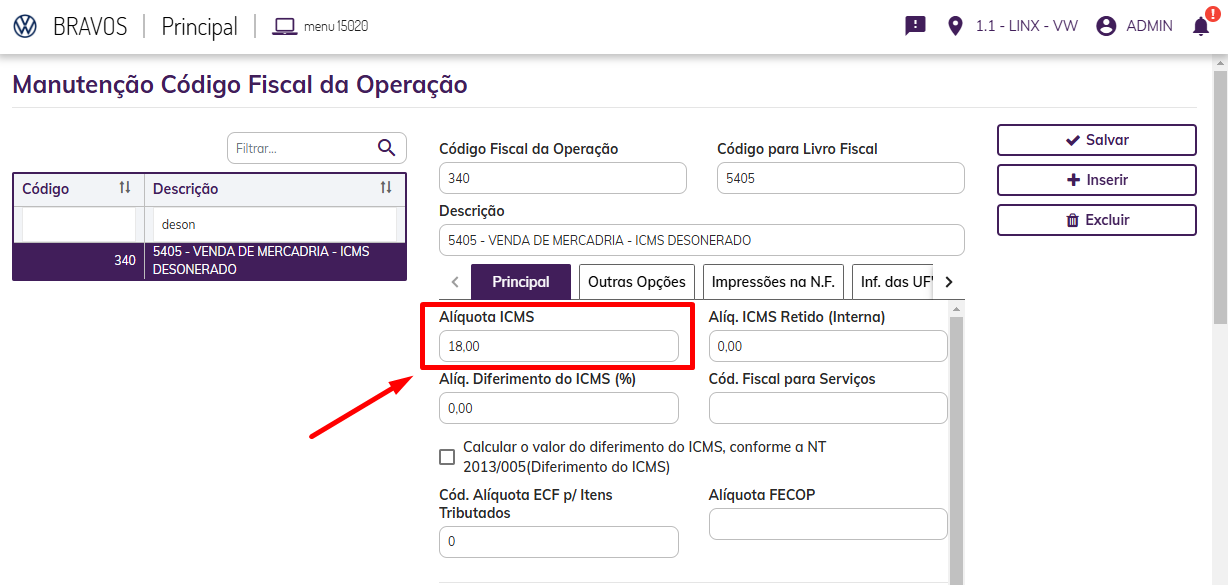This screenshot has width=1228, height=585.
Task: Select the 1.1 - LINX - VW location text
Action: (x=1027, y=26)
